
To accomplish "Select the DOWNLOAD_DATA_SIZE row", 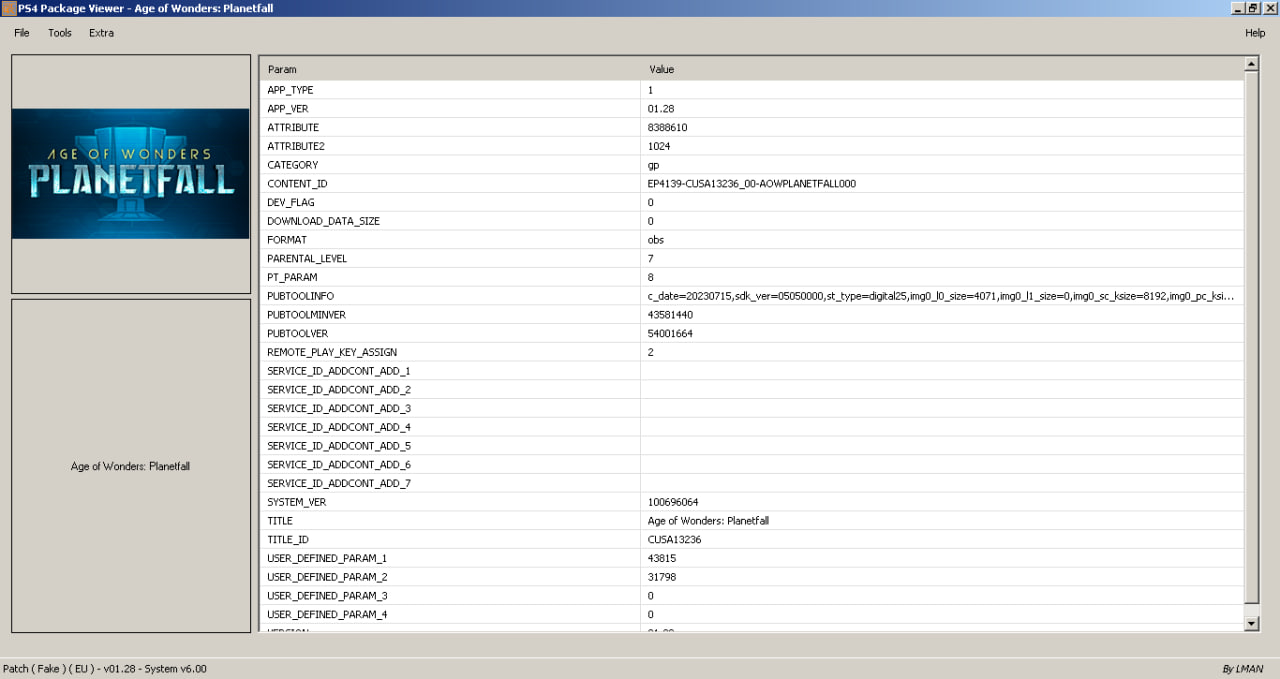I will [x=752, y=221].
